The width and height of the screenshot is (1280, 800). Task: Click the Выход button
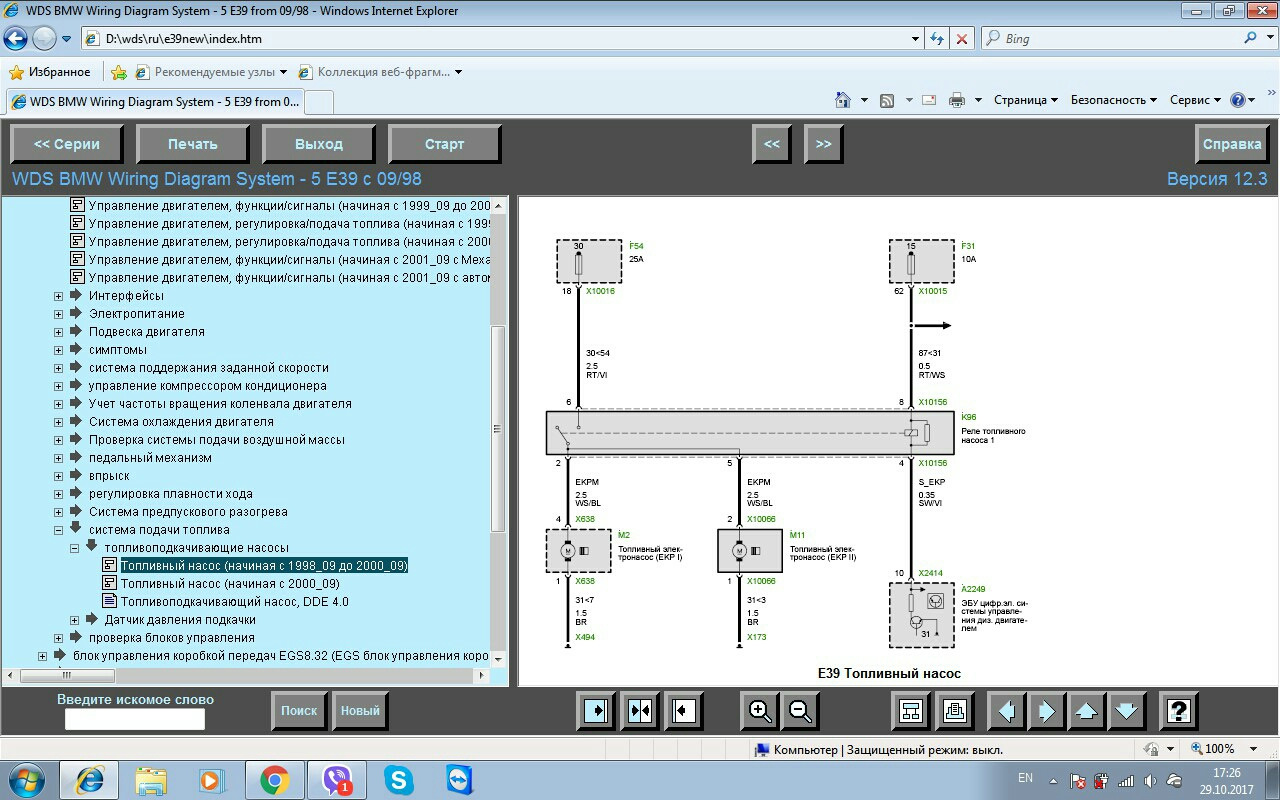319,144
